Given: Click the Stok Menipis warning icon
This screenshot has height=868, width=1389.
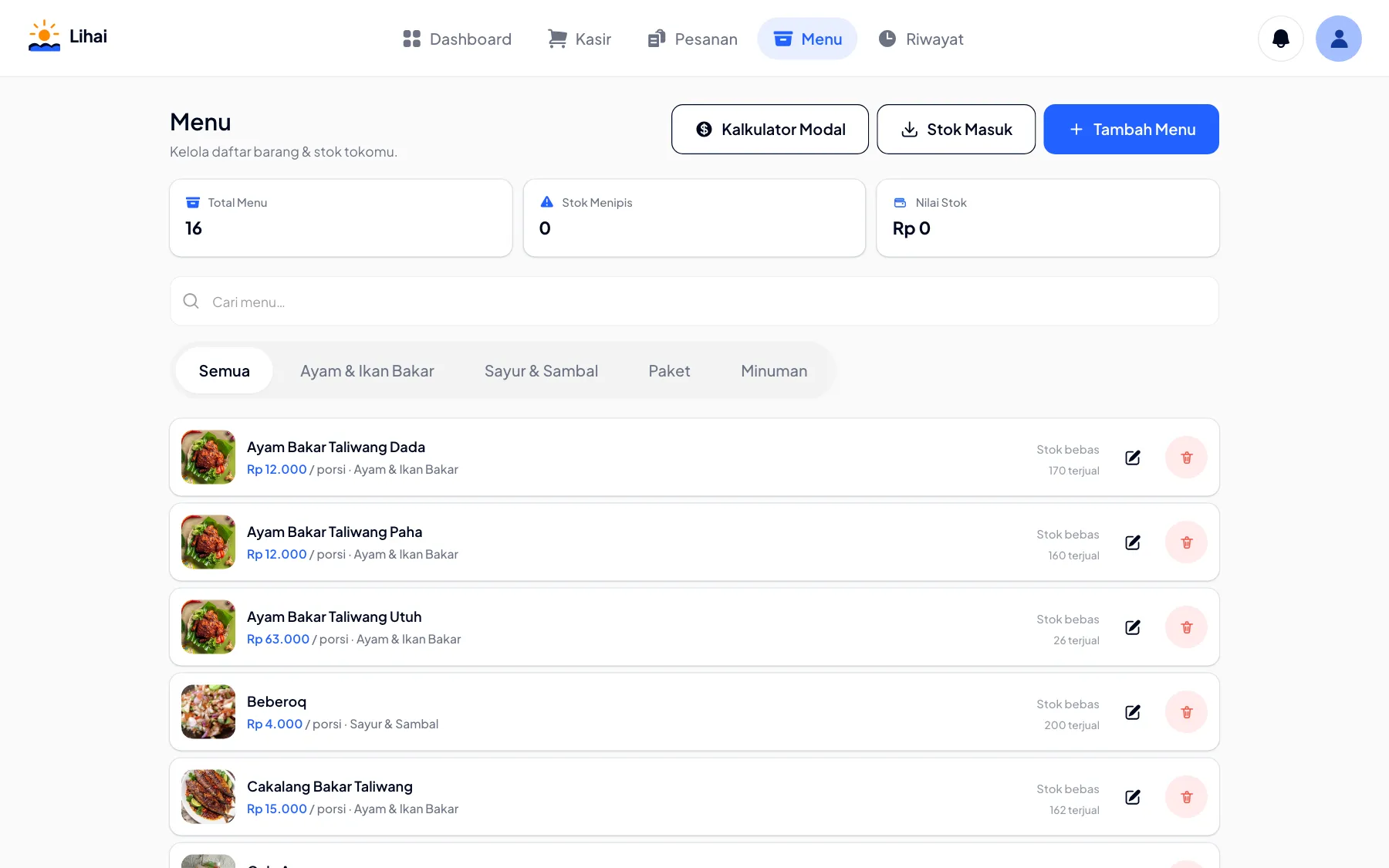Looking at the screenshot, I should 547,202.
